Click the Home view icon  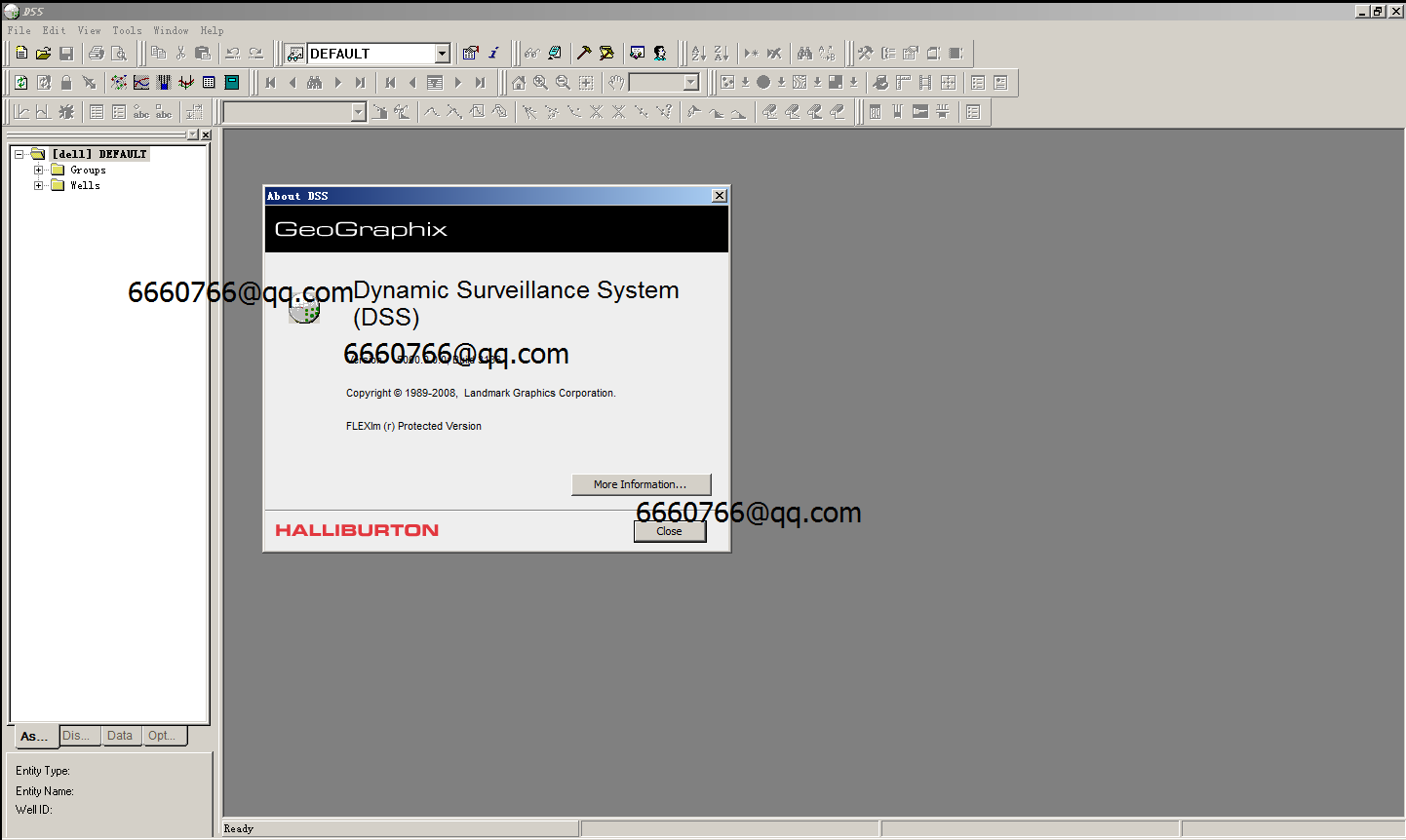(519, 83)
